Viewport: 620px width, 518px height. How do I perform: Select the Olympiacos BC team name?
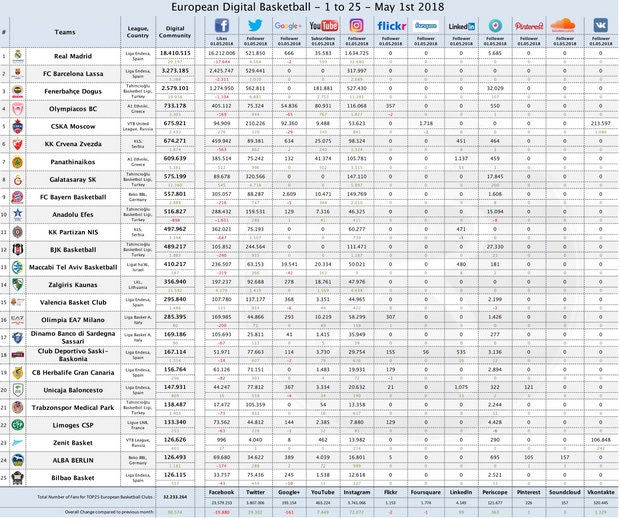pyautogui.click(x=73, y=109)
